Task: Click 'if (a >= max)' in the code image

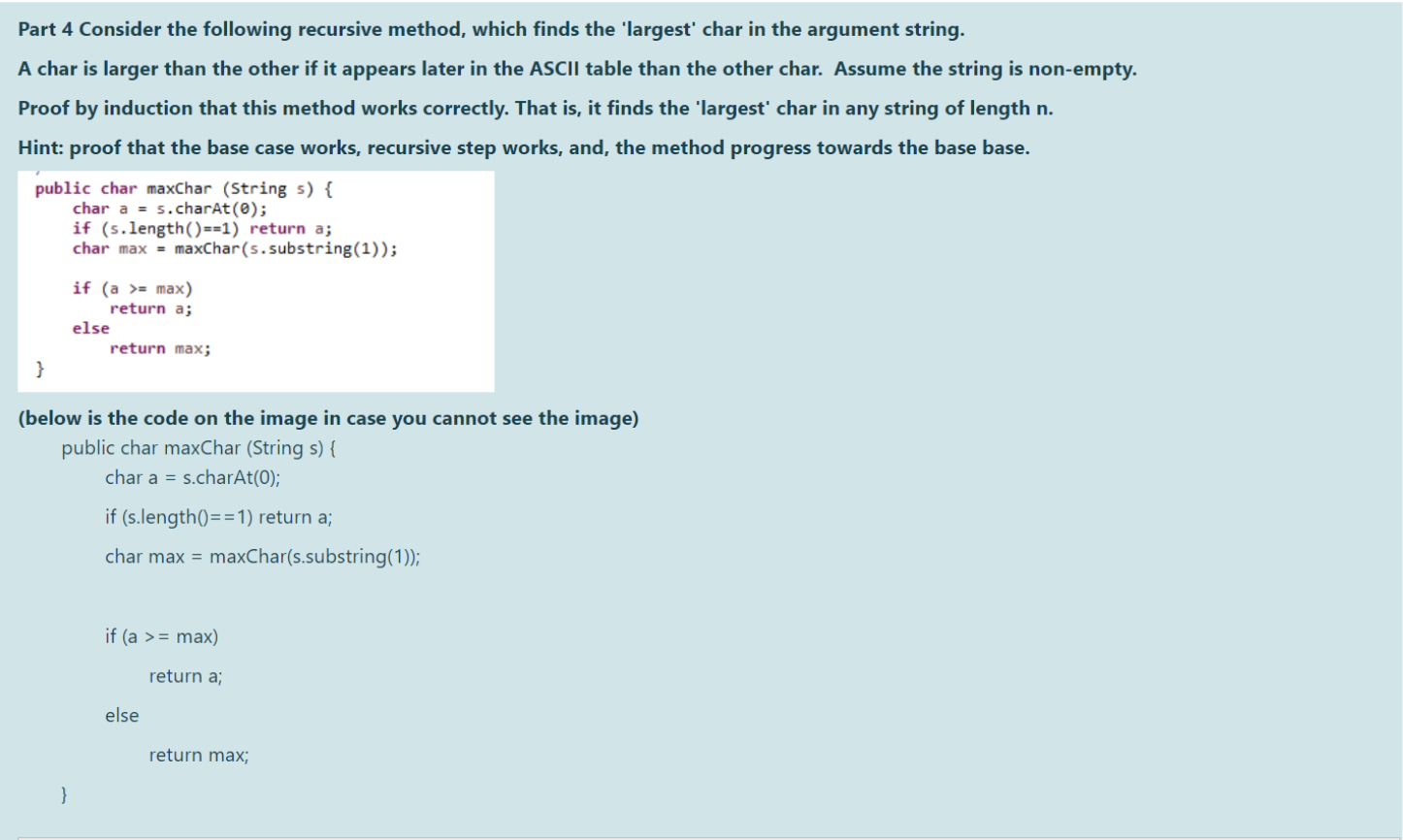Action: 132,288
